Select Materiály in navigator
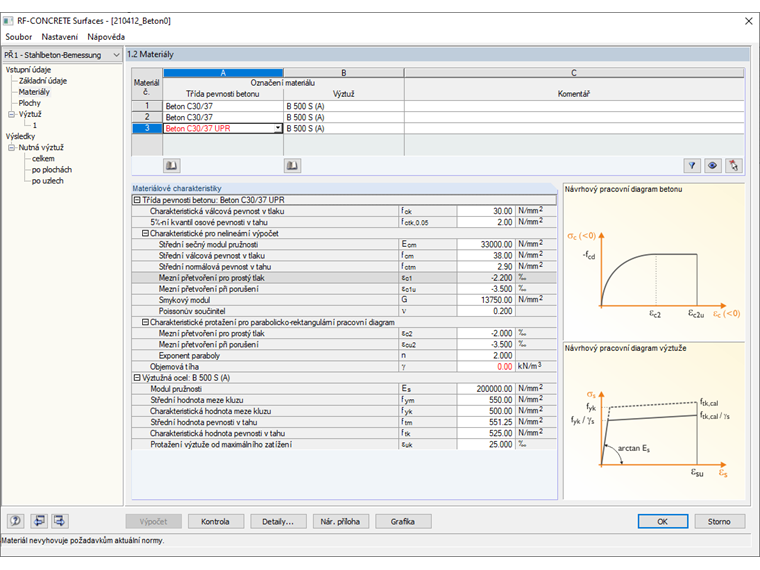The height and width of the screenshot is (570, 760). click(34, 92)
